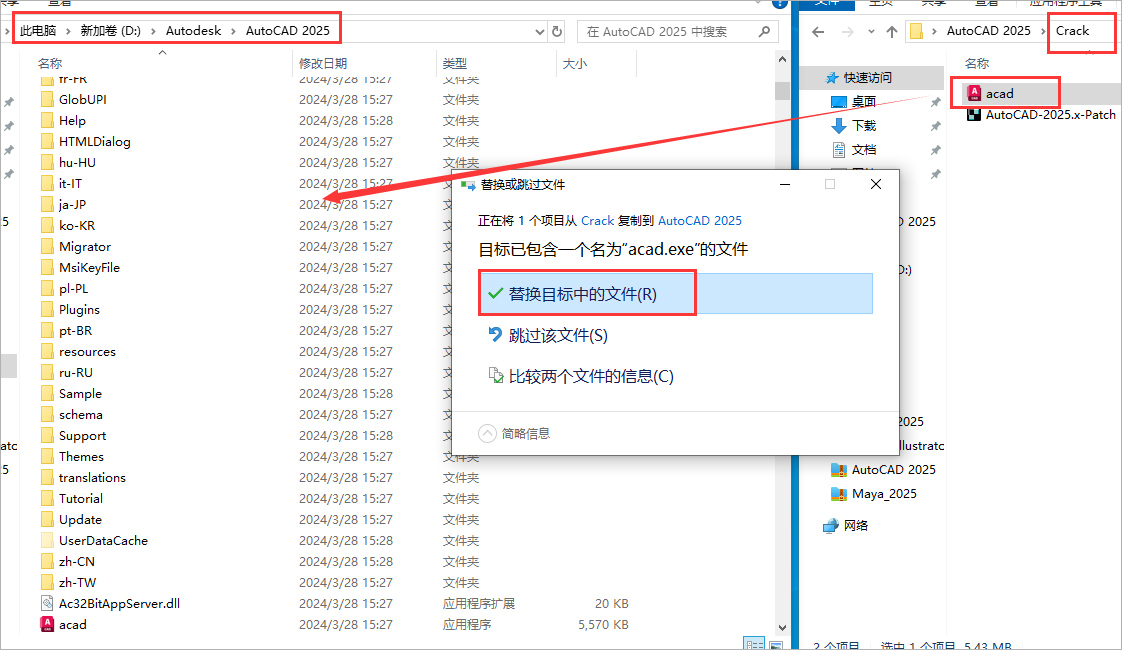Open recent locations chevron beside the back arrow

click(871, 31)
